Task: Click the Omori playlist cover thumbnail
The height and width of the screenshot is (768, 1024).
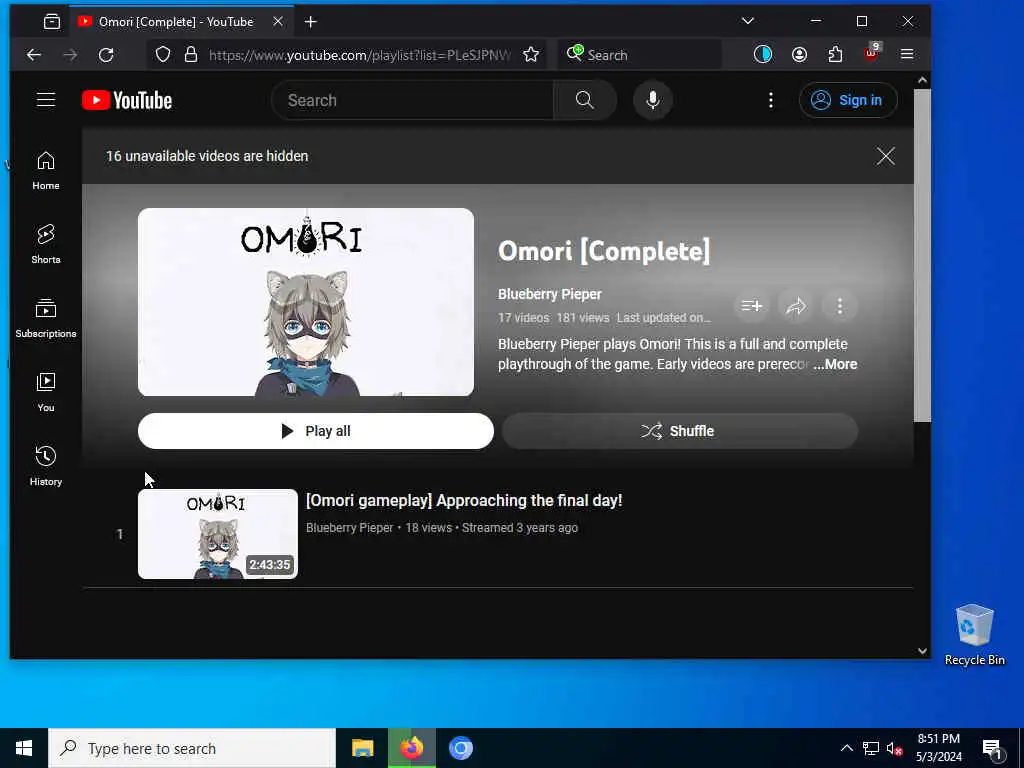Action: click(x=306, y=302)
